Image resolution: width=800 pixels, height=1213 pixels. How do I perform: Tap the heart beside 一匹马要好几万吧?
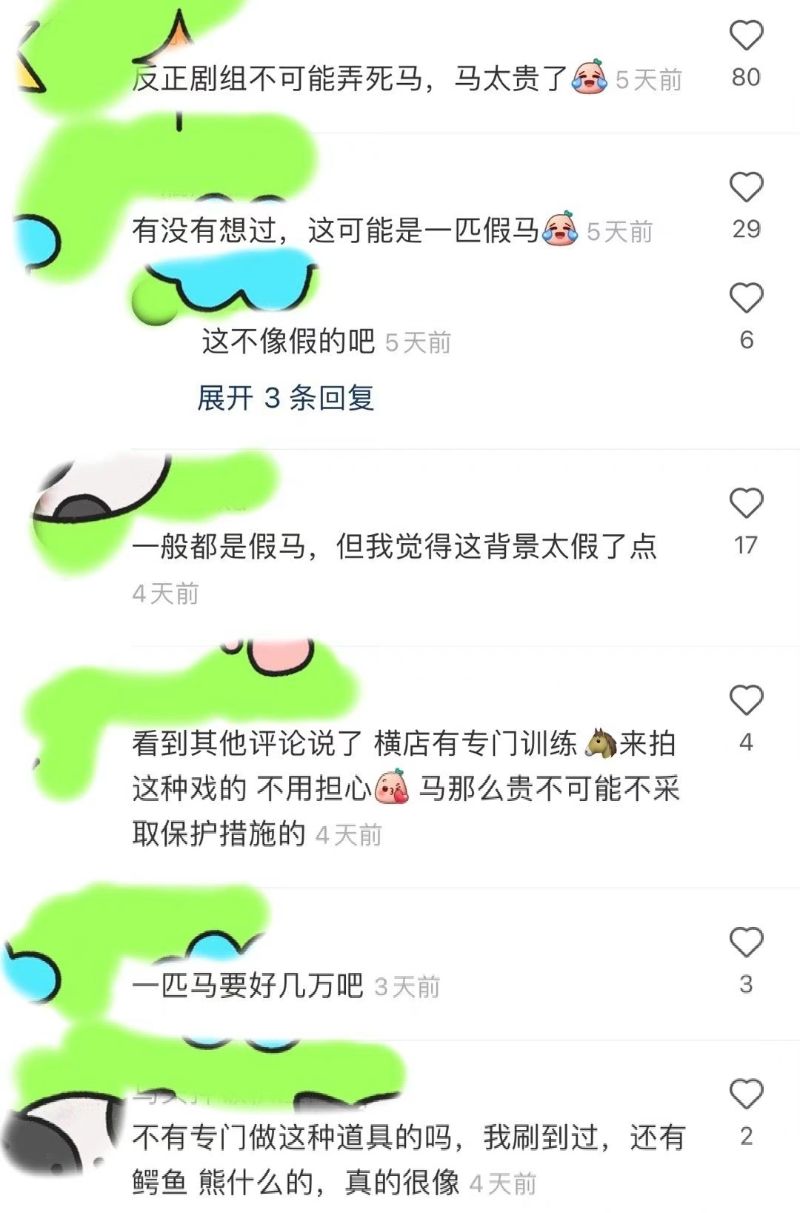746,942
